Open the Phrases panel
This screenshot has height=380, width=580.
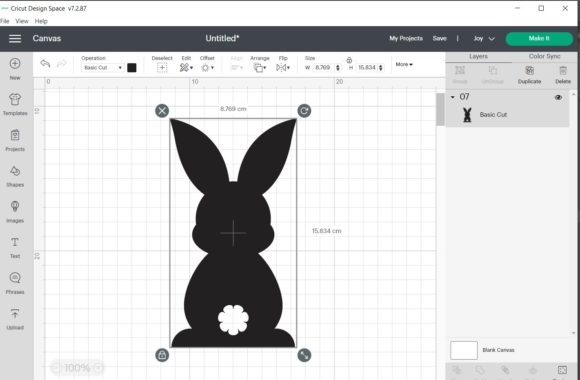click(15, 283)
